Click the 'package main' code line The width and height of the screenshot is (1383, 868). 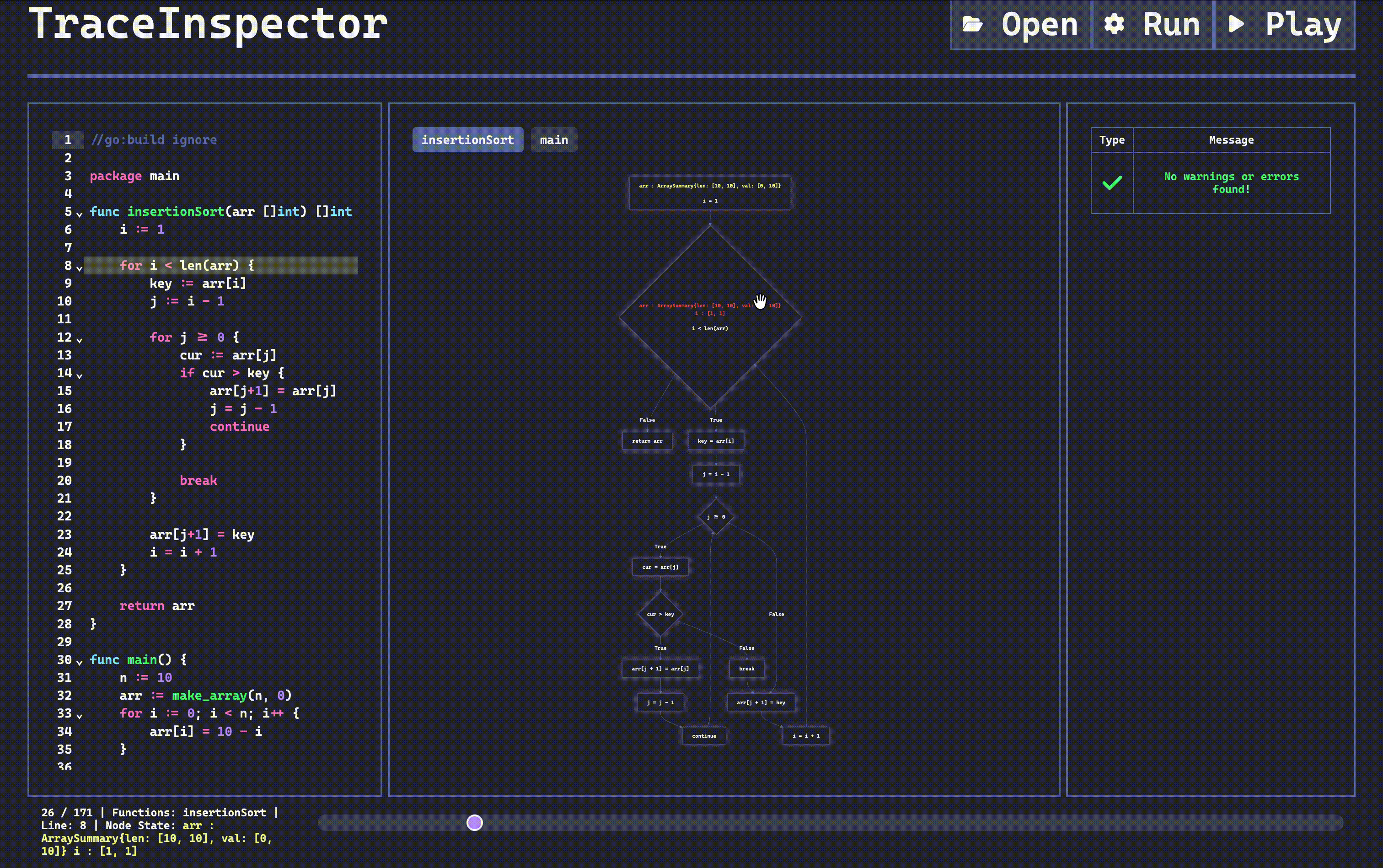[x=134, y=176]
